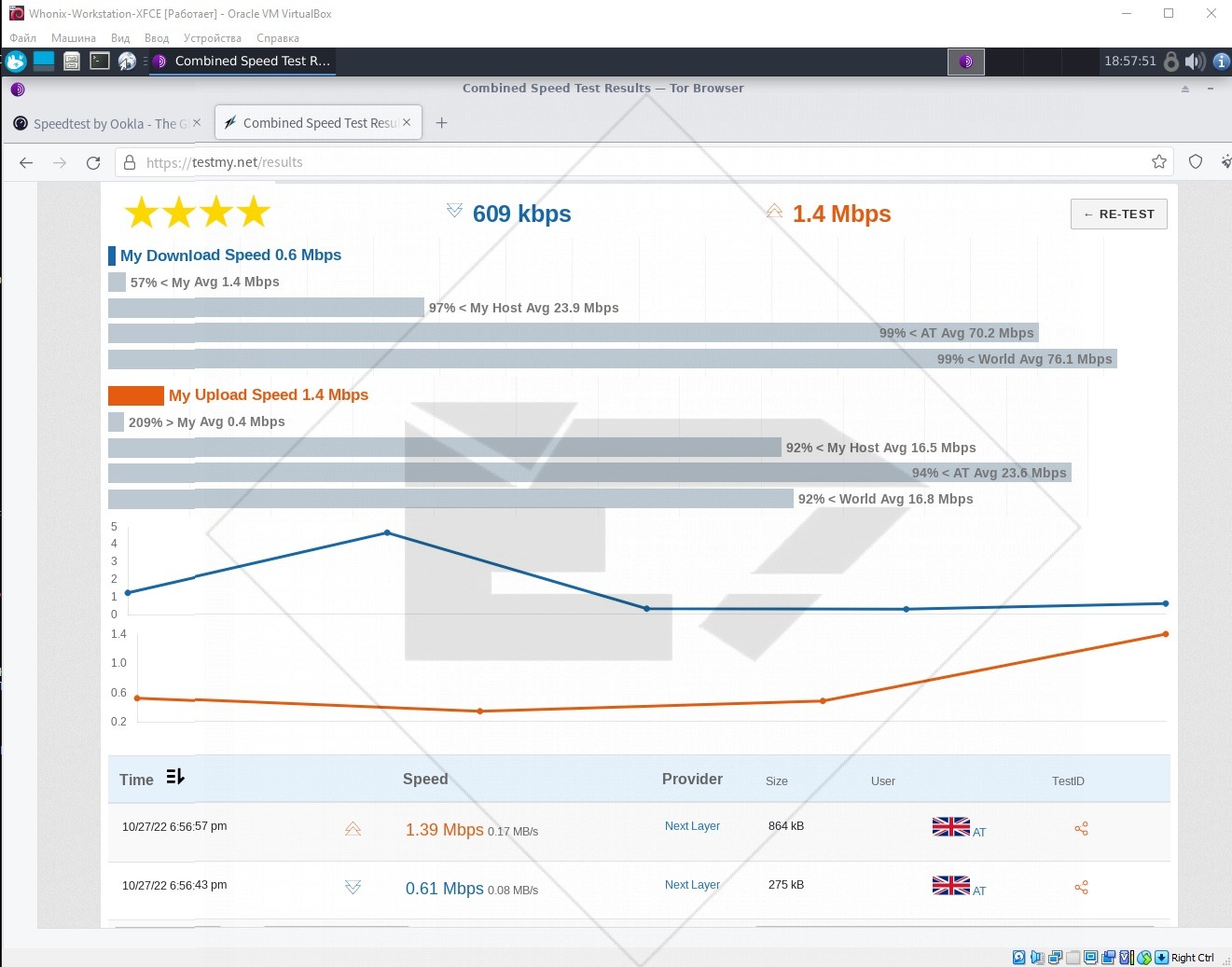The width and height of the screenshot is (1232, 967).
Task: Click the download arrow icon beside 0.61 Mbps
Action: tap(353, 888)
